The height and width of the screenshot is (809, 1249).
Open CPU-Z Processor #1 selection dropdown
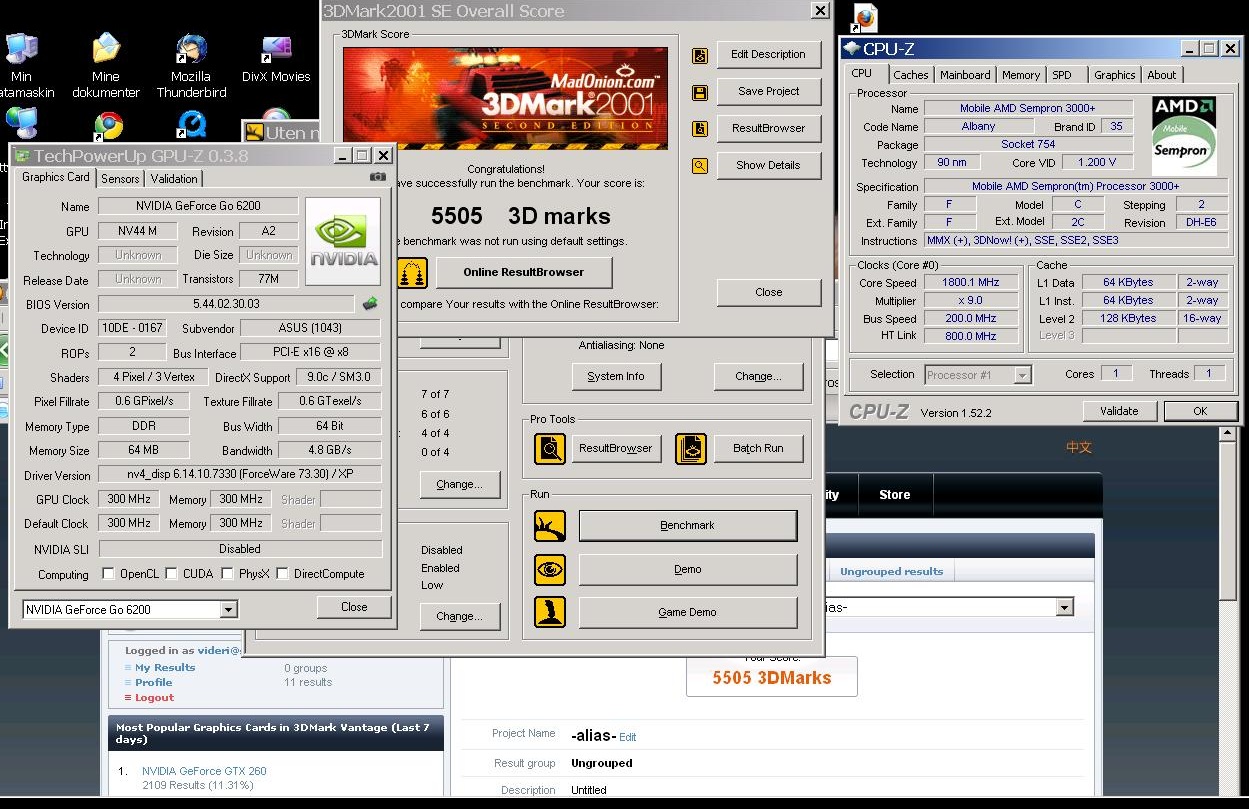[x=1022, y=375]
